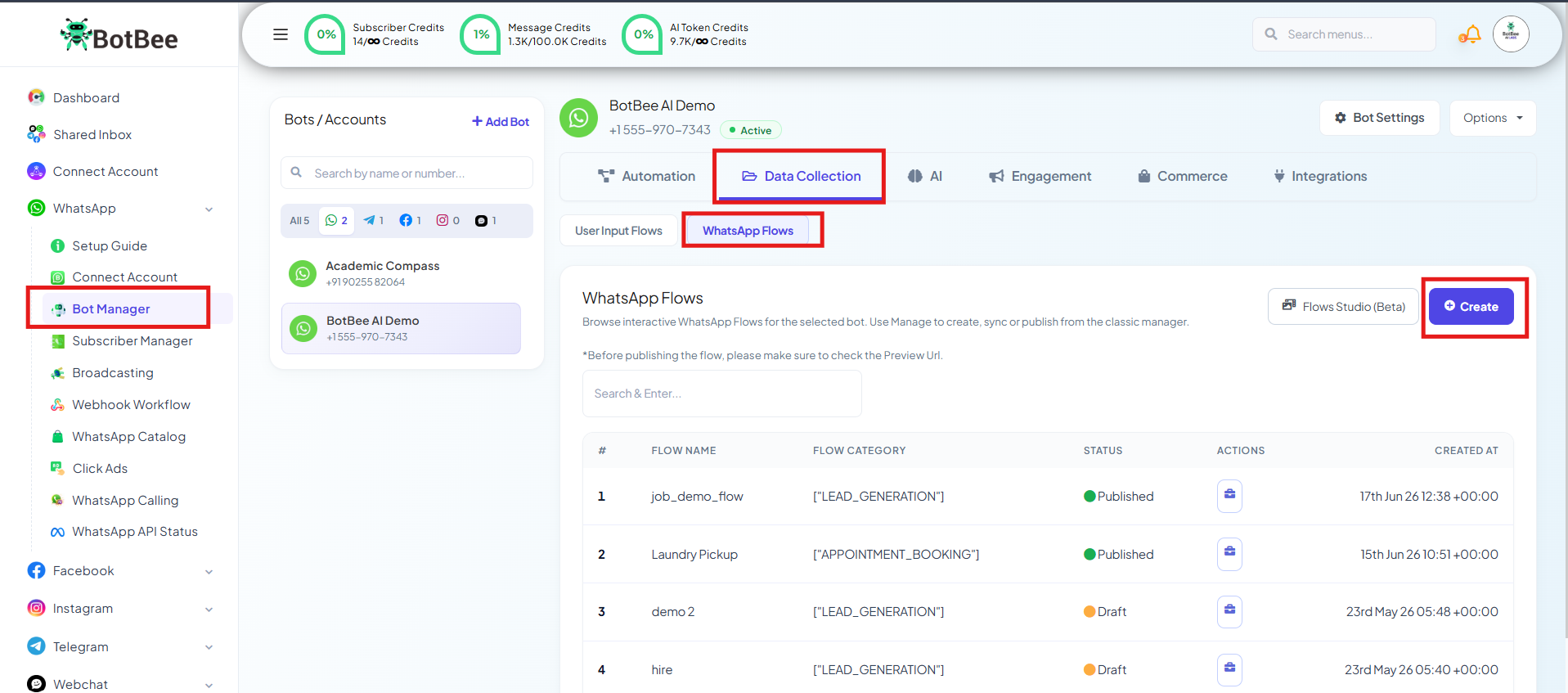This screenshot has height=693, width=1568.
Task: Open Click Ads in sidebar
Action: point(100,469)
